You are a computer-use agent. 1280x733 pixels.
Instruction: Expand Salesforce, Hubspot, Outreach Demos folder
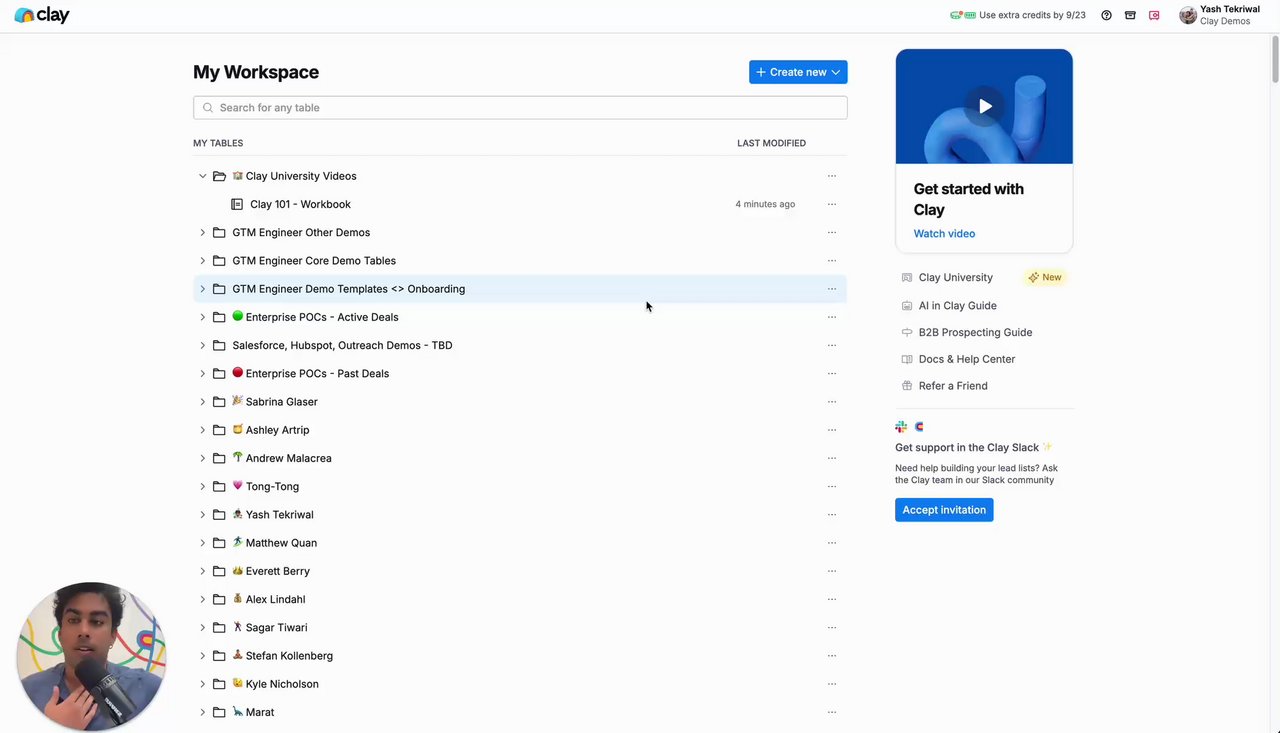(202, 345)
